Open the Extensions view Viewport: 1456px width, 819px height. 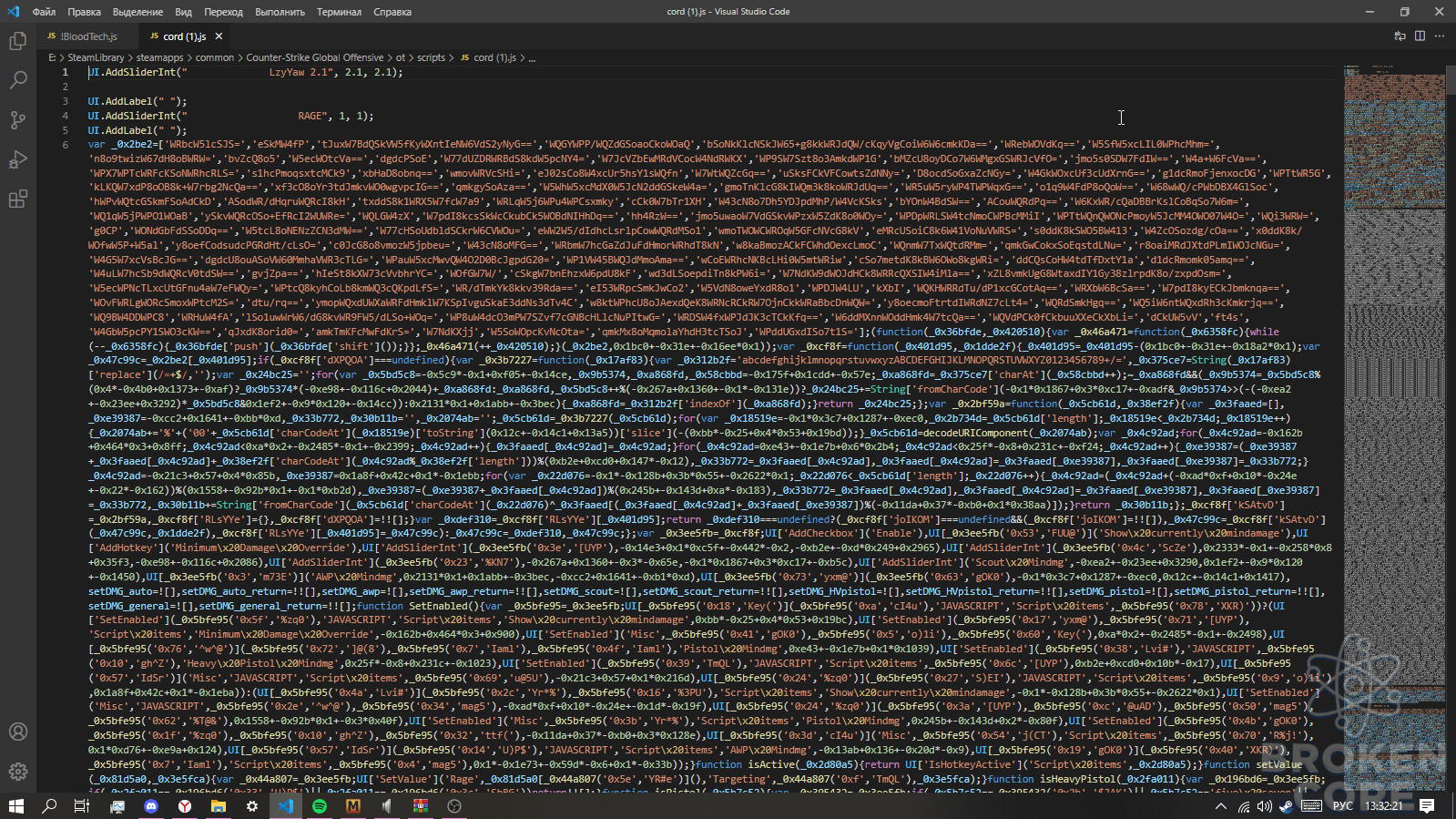[17, 199]
